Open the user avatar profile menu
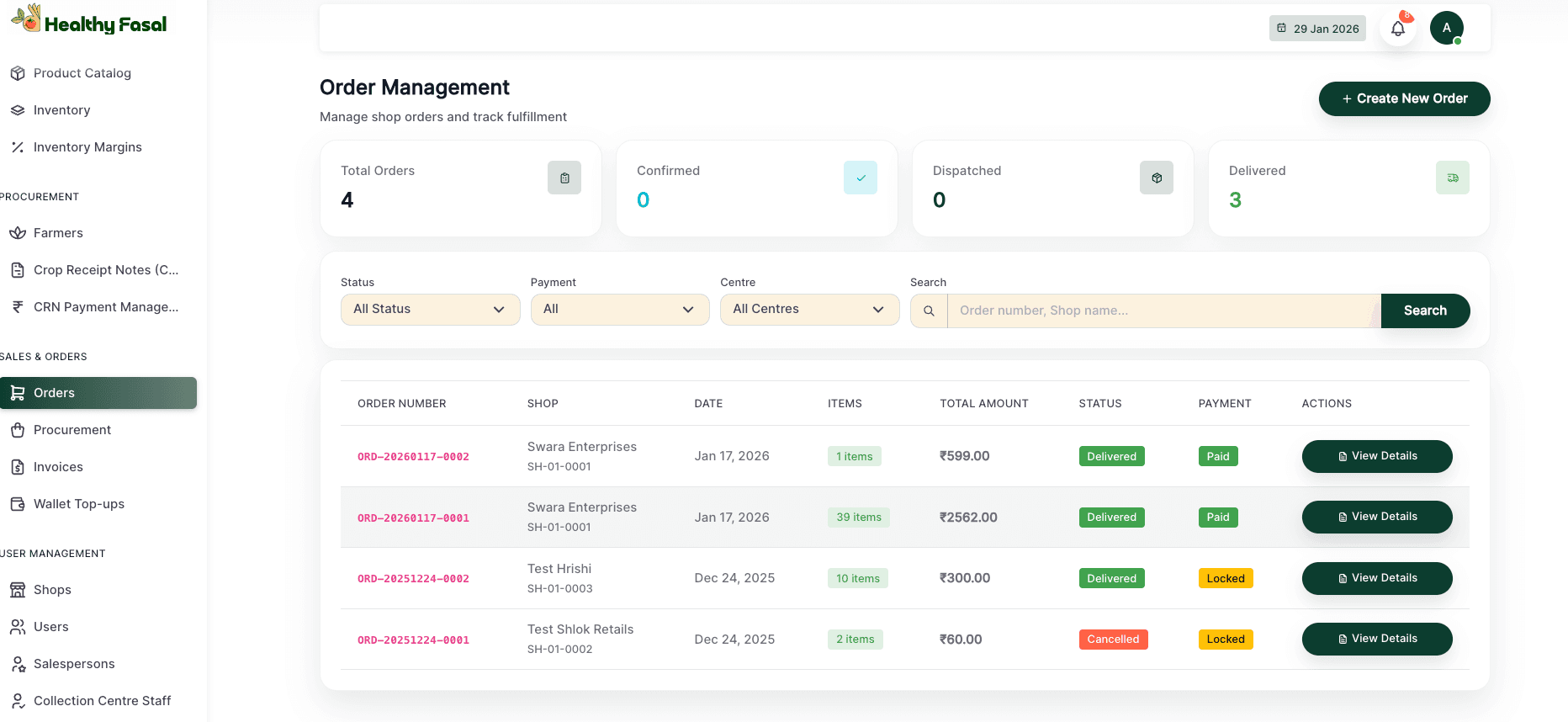Viewport: 1568px width, 722px height. (x=1446, y=29)
